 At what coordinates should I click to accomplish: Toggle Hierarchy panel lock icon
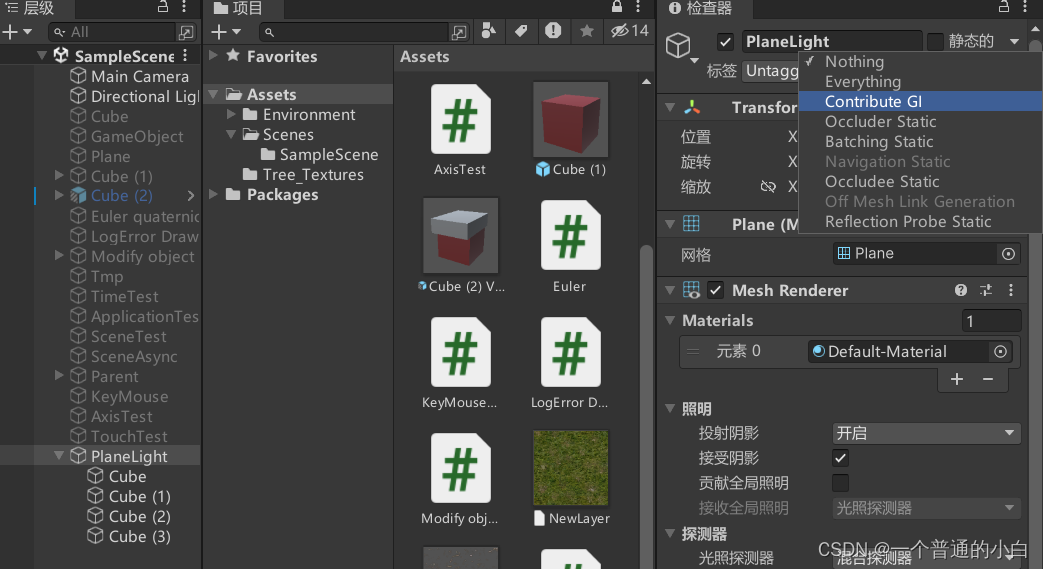click(x=163, y=7)
